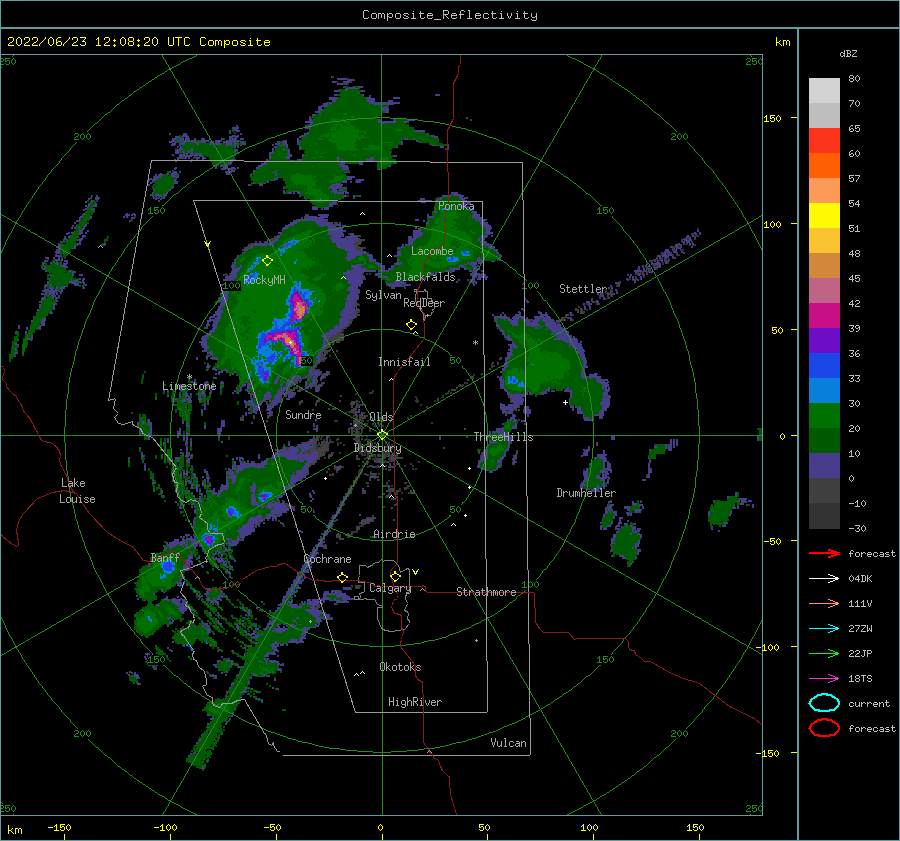Click the RockyMH label on map

(x=264, y=280)
